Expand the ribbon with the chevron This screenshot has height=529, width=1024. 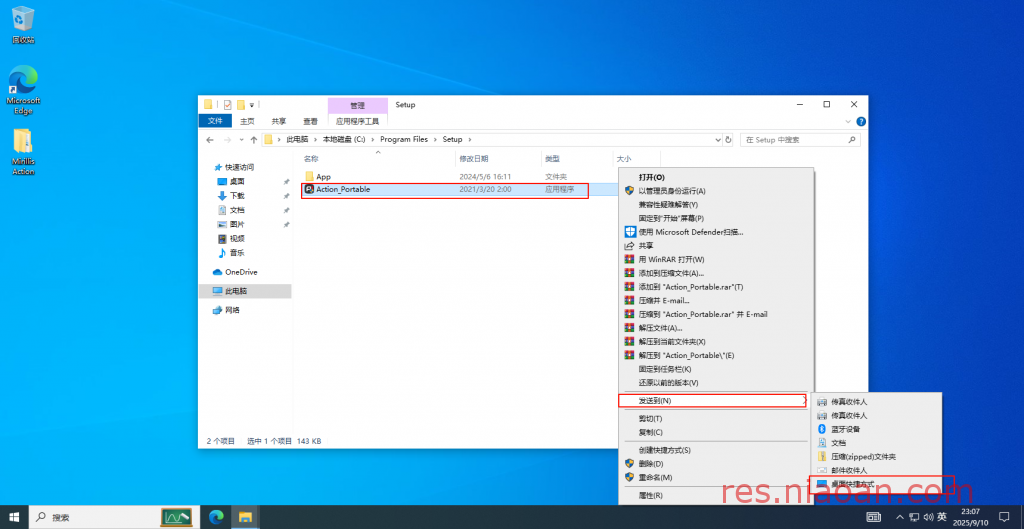[848, 121]
